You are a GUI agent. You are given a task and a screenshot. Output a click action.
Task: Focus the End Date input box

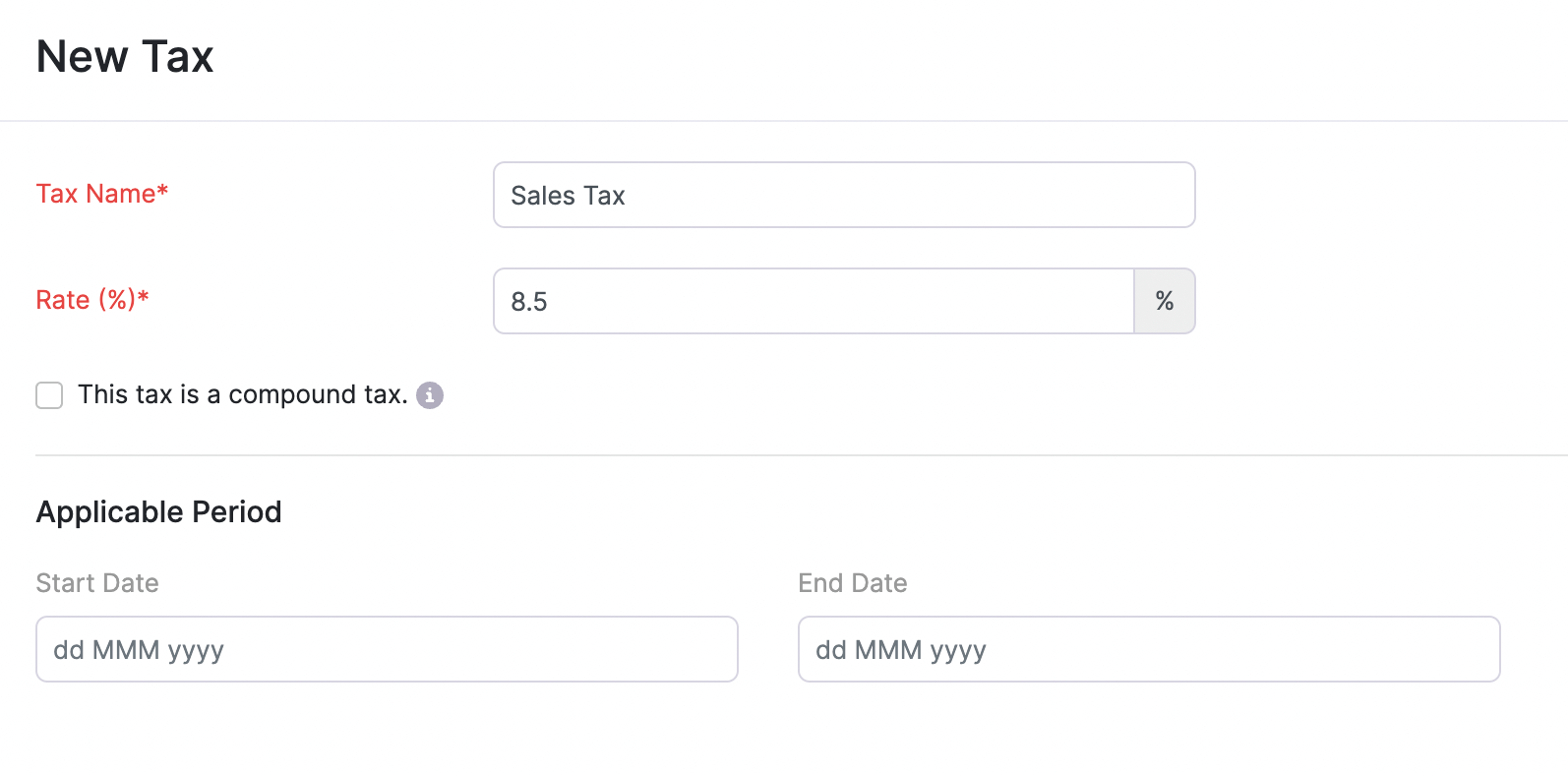coord(1148,649)
